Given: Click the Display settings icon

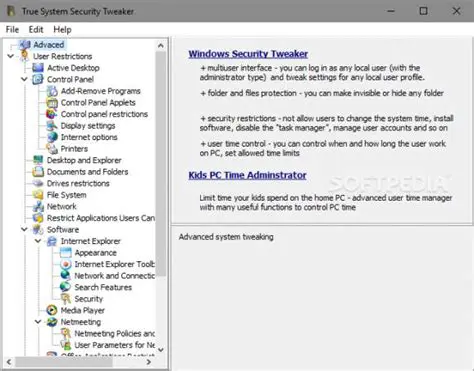Looking at the screenshot, I should point(52,126).
